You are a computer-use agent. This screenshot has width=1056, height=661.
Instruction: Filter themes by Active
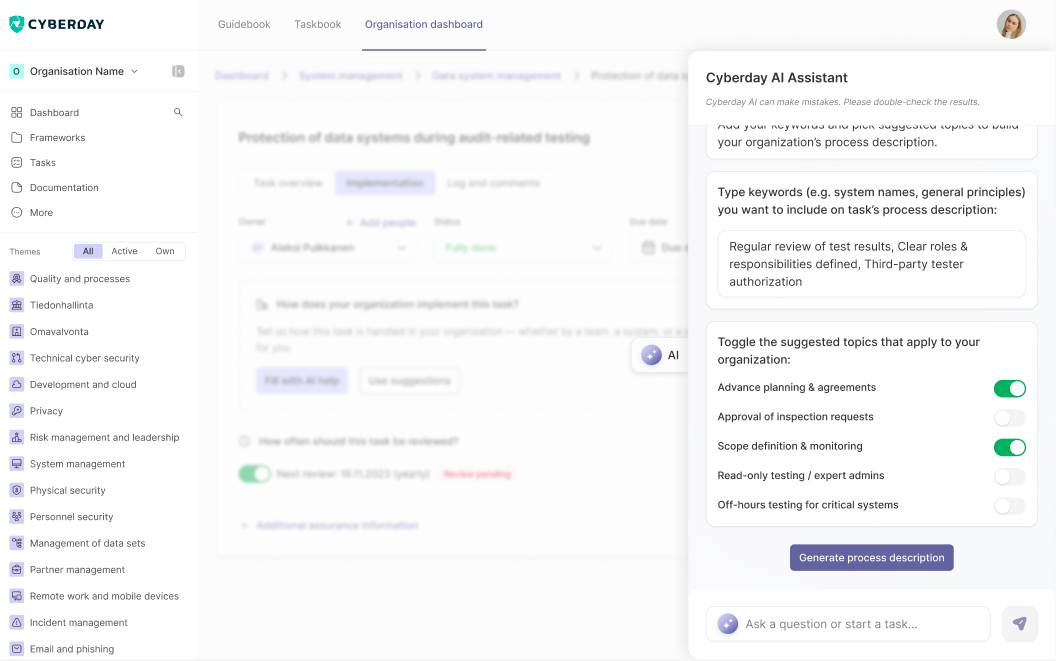125,251
